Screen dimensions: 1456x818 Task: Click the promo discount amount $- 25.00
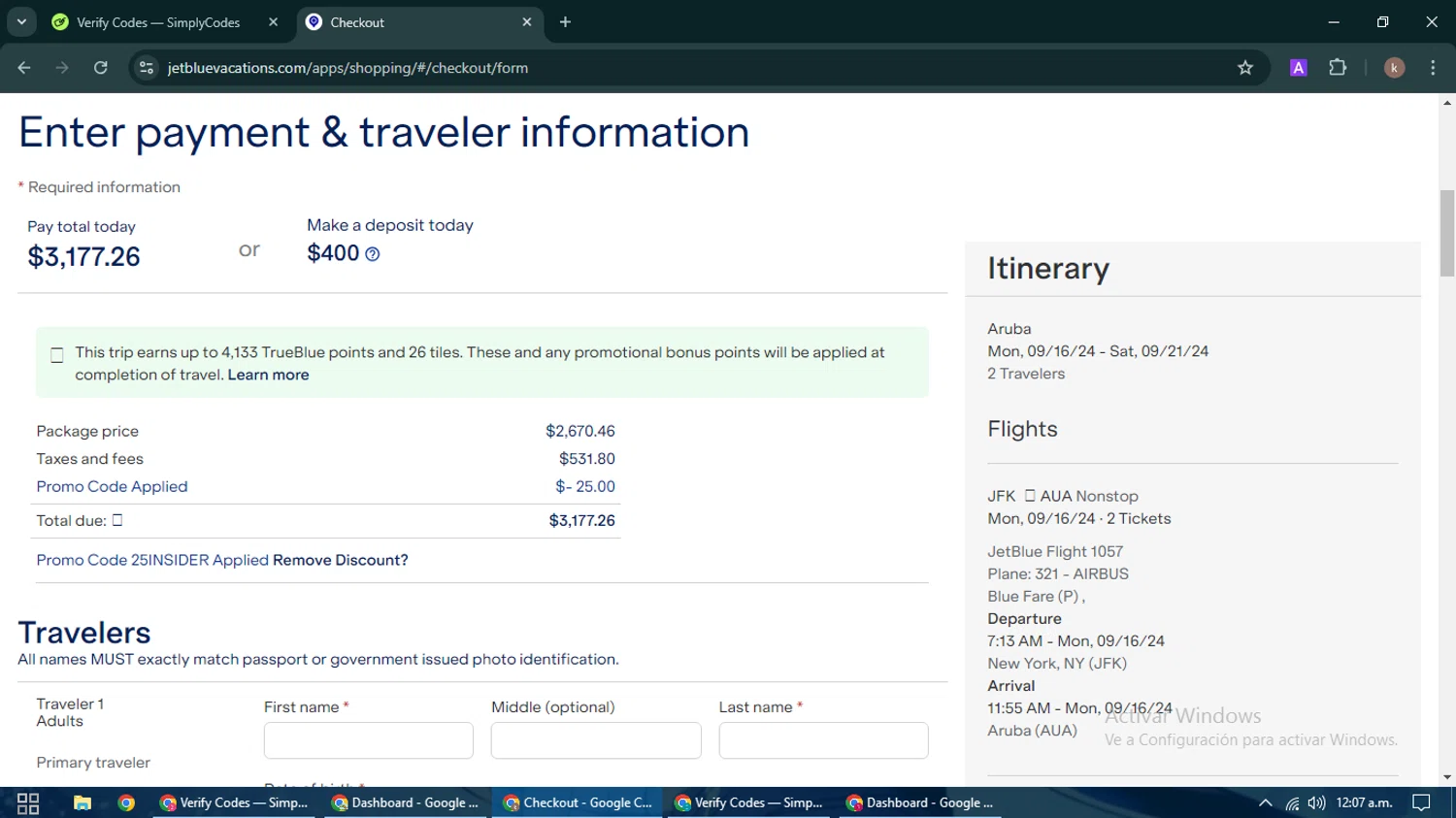(585, 487)
